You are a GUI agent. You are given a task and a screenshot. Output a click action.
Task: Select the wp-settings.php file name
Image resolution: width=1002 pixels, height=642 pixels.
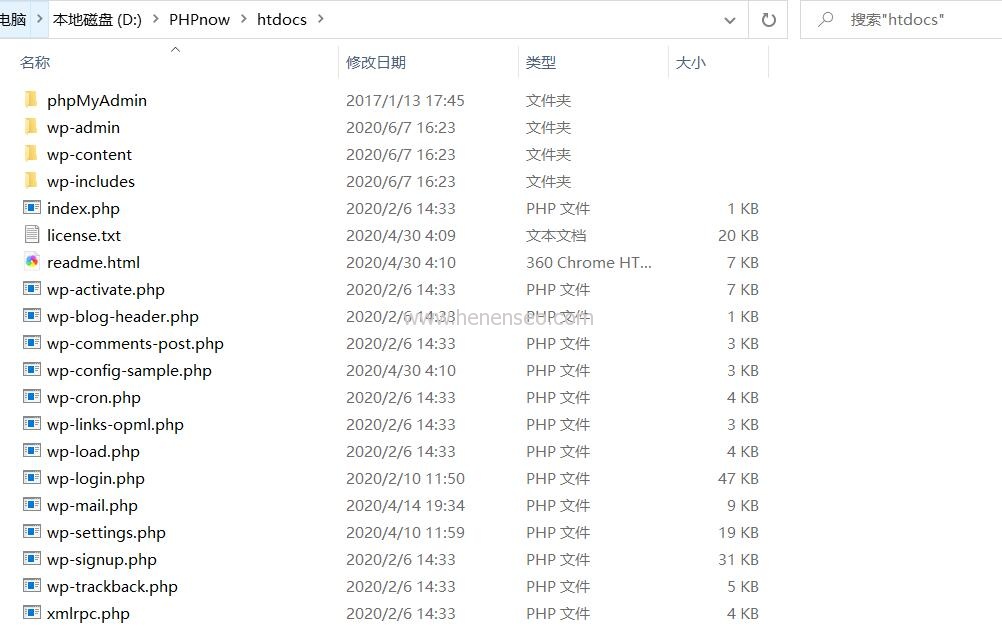pyautogui.click(x=106, y=532)
